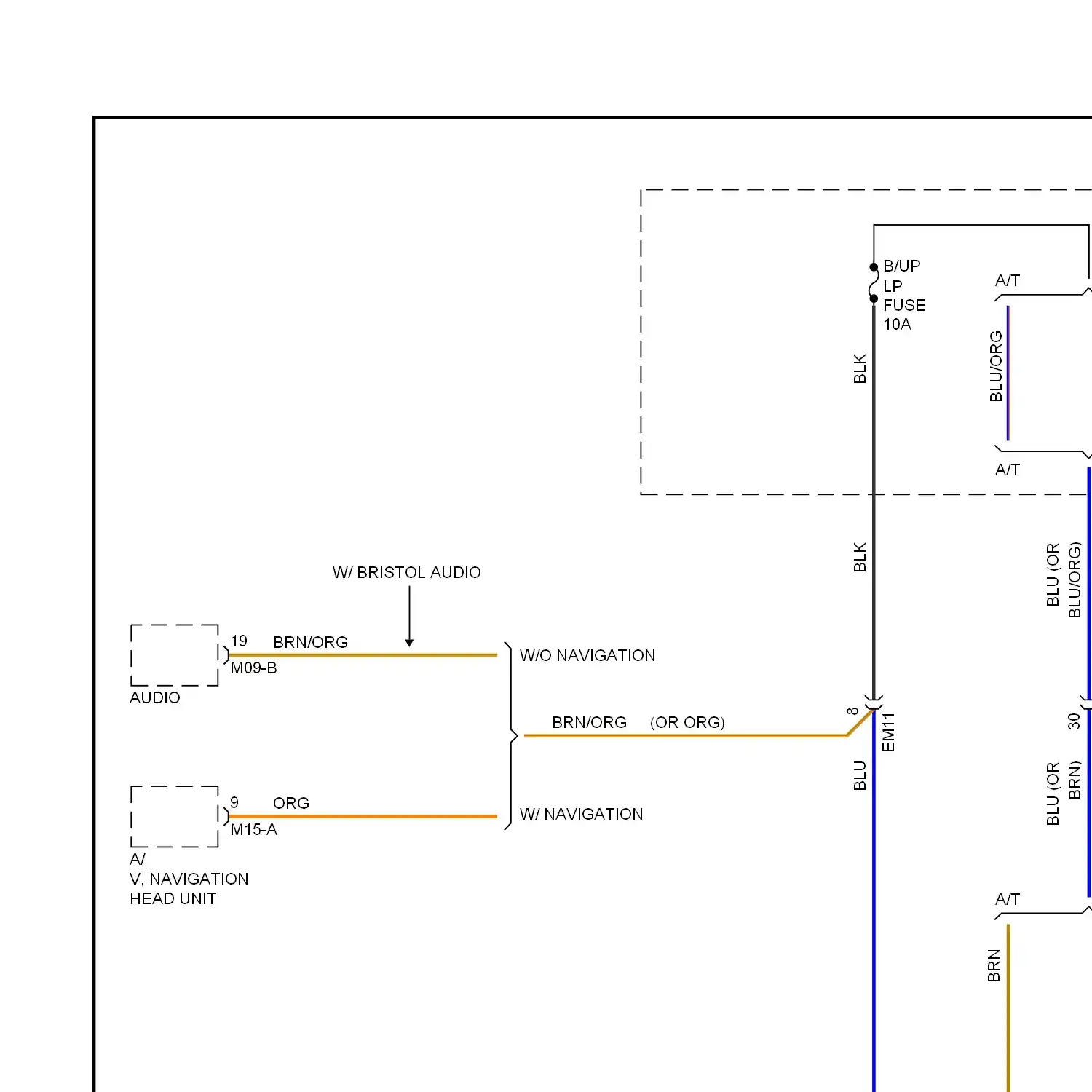Click the BLU wire label below EM11
Screen dimensions: 1092x1092
coord(860,775)
